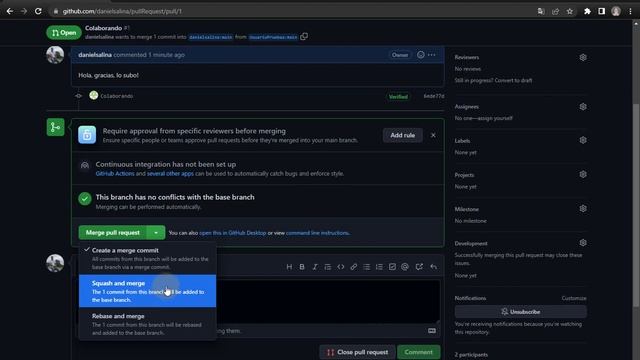640x360 pixels.
Task: Toggle the browser side panel icon
Action: [x=602, y=11]
